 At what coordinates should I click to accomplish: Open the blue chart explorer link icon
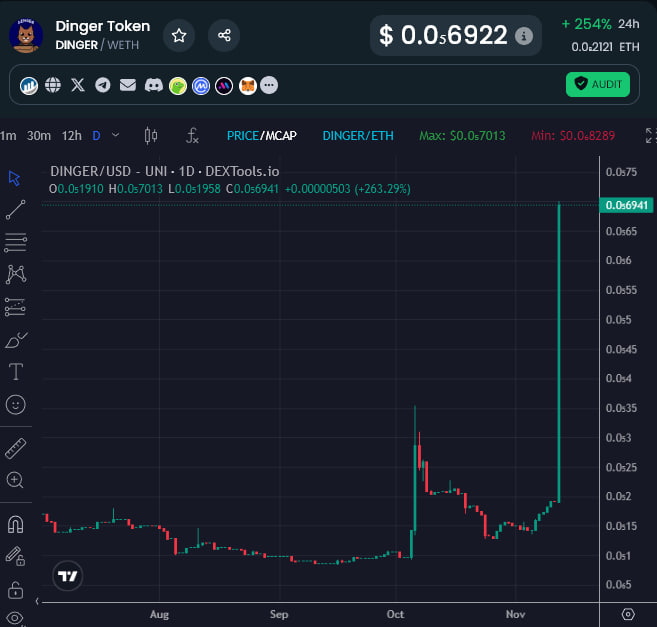(29, 86)
